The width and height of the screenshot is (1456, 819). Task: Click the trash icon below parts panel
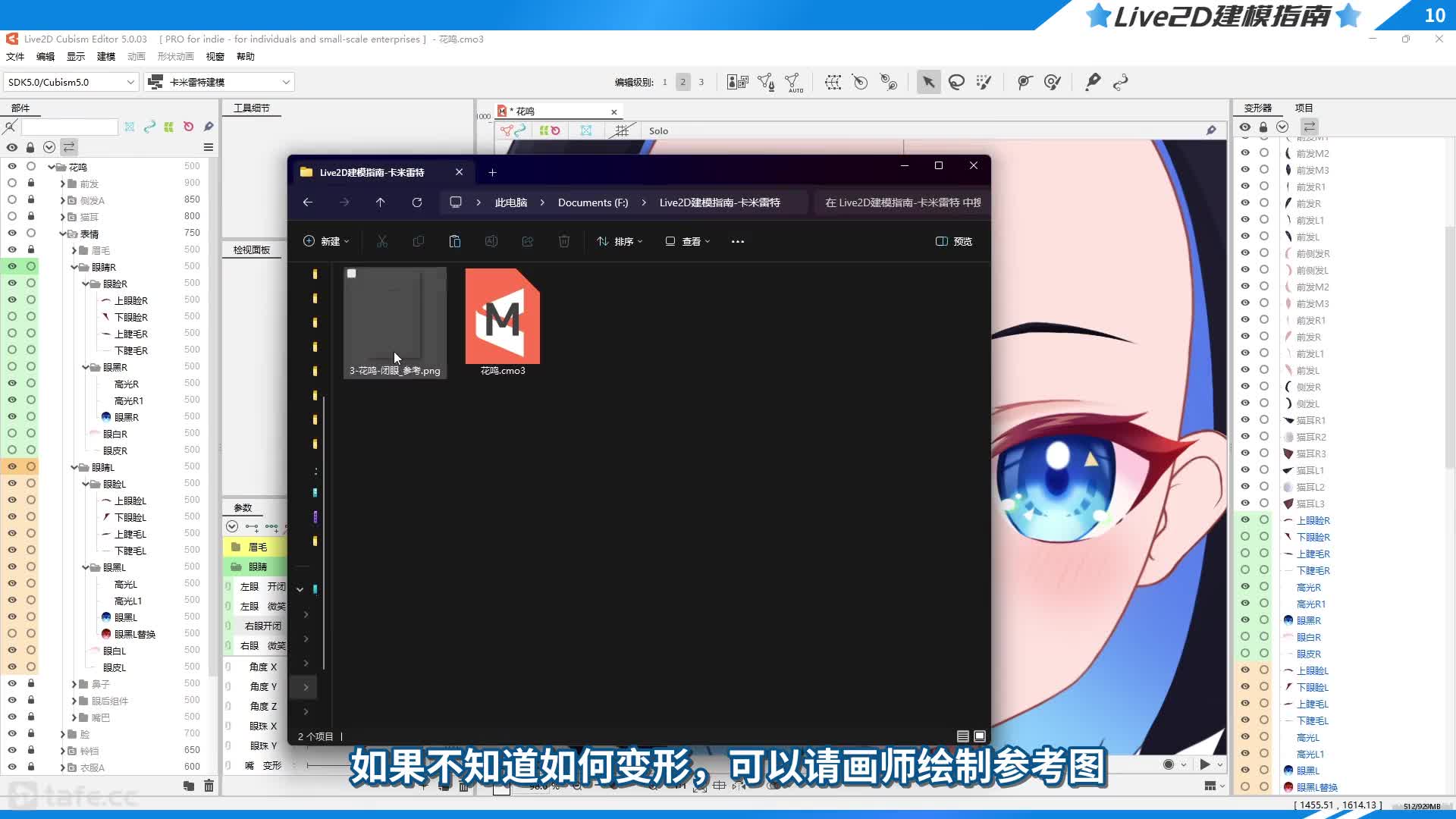209,786
